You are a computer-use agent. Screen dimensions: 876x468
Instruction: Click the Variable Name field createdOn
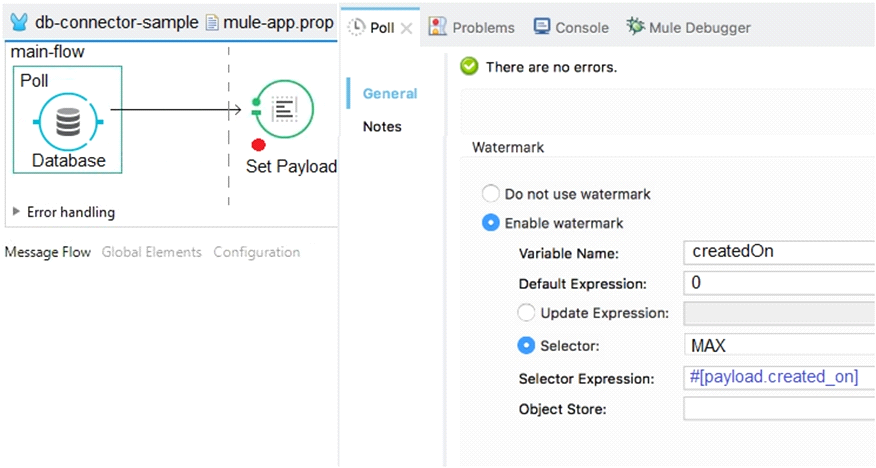point(779,252)
